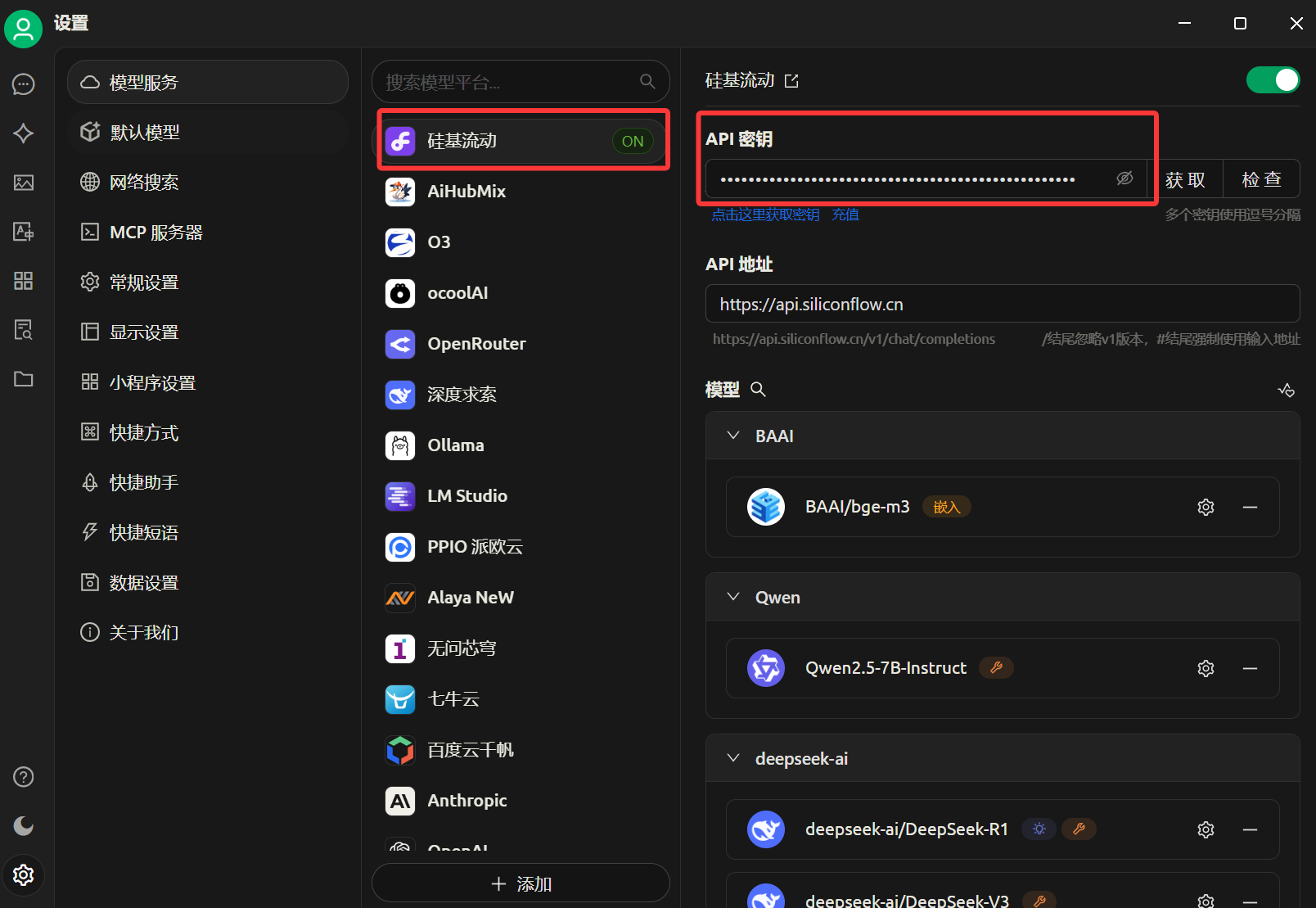The image size is (1316, 908).
Task: Search models with magnifier next to 模型
Action: point(759,390)
